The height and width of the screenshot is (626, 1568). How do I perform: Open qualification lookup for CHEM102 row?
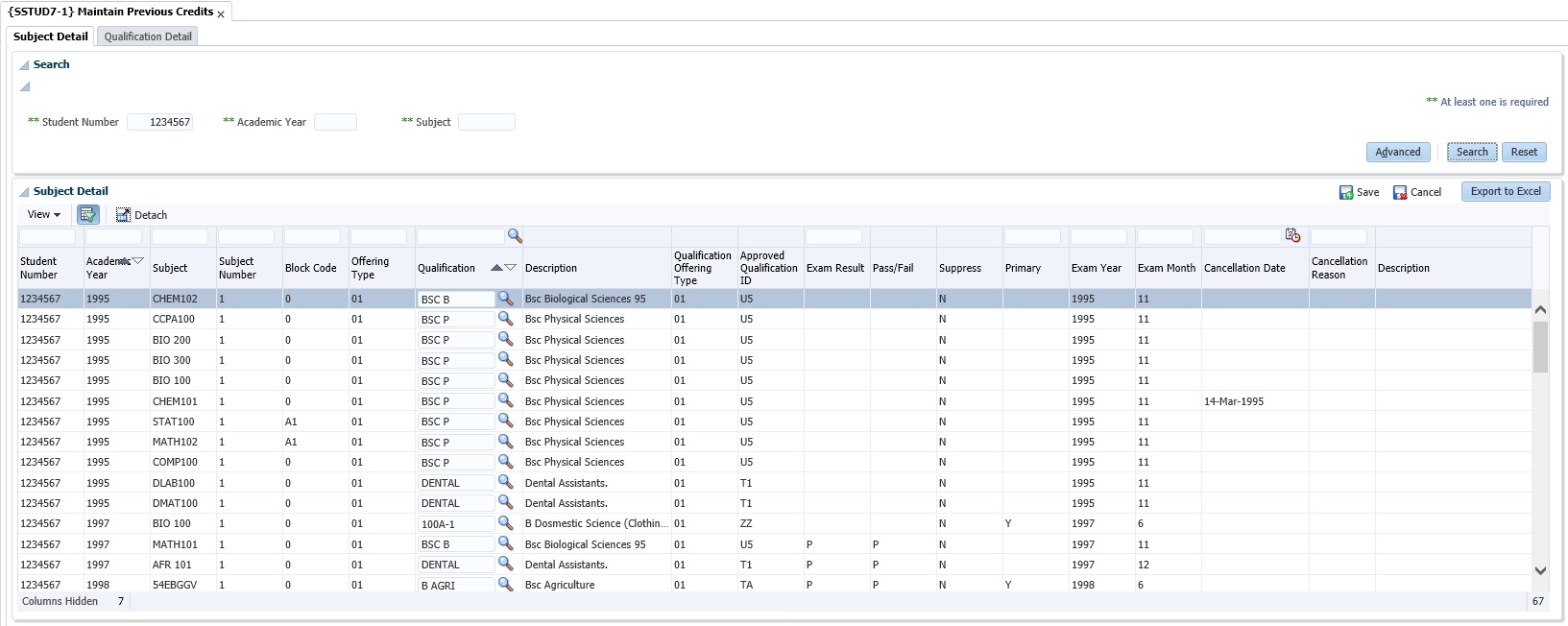505,299
